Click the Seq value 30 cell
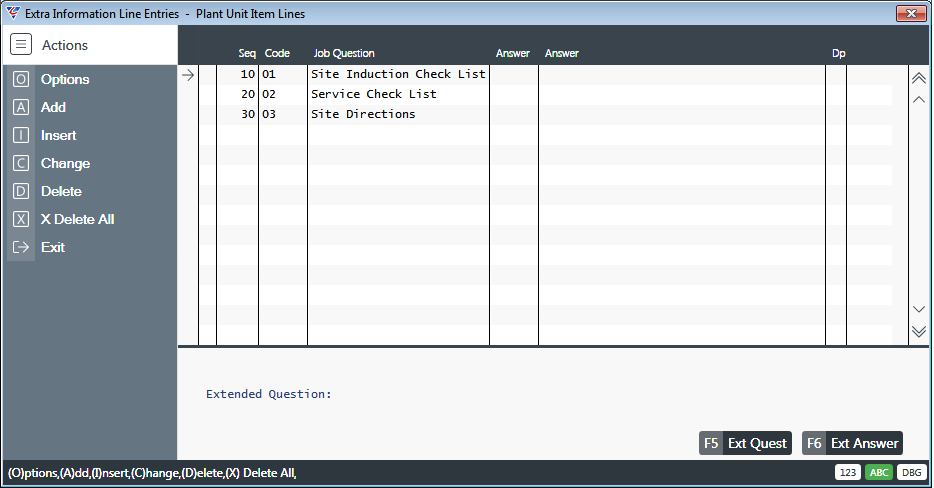This screenshot has height=488, width=934. coord(238,114)
